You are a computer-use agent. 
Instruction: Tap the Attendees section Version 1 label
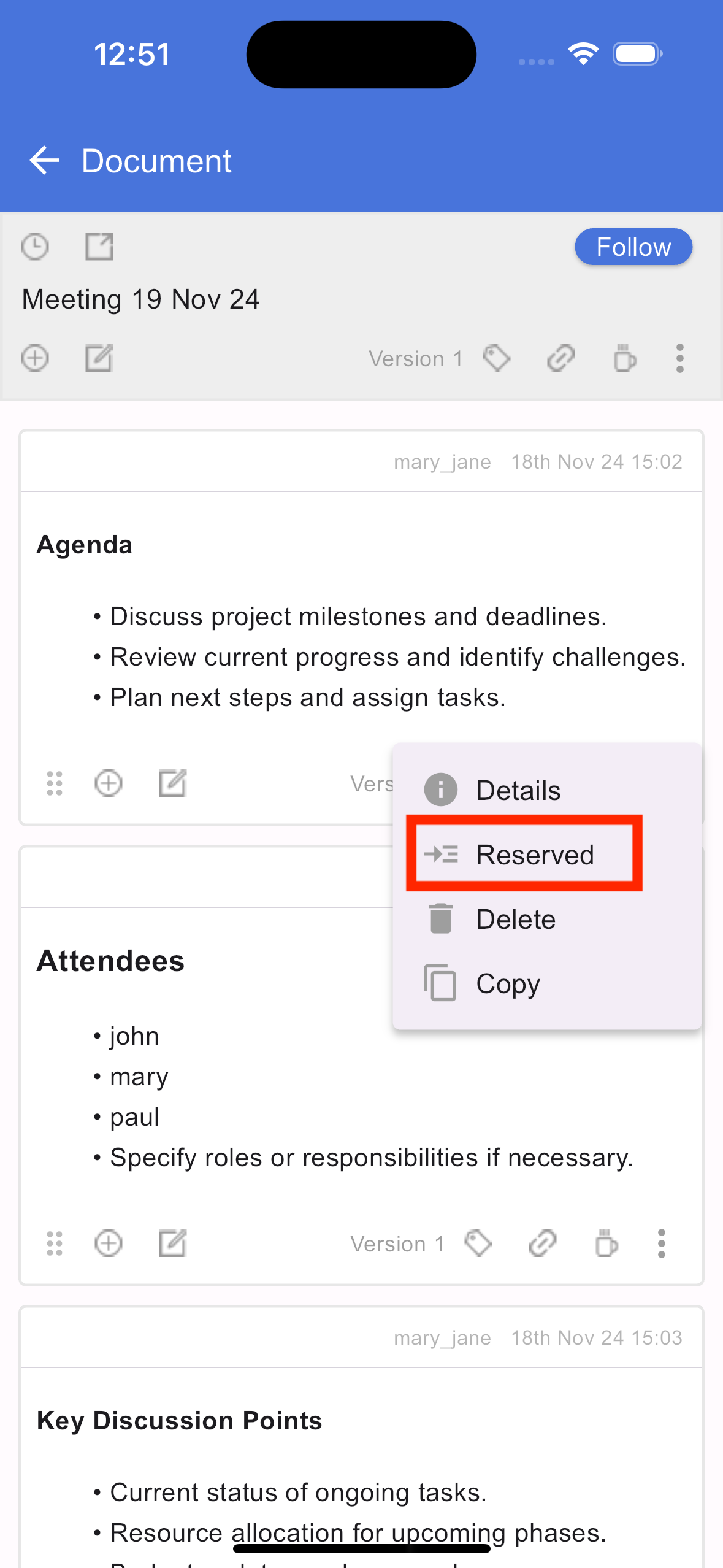click(x=397, y=1244)
